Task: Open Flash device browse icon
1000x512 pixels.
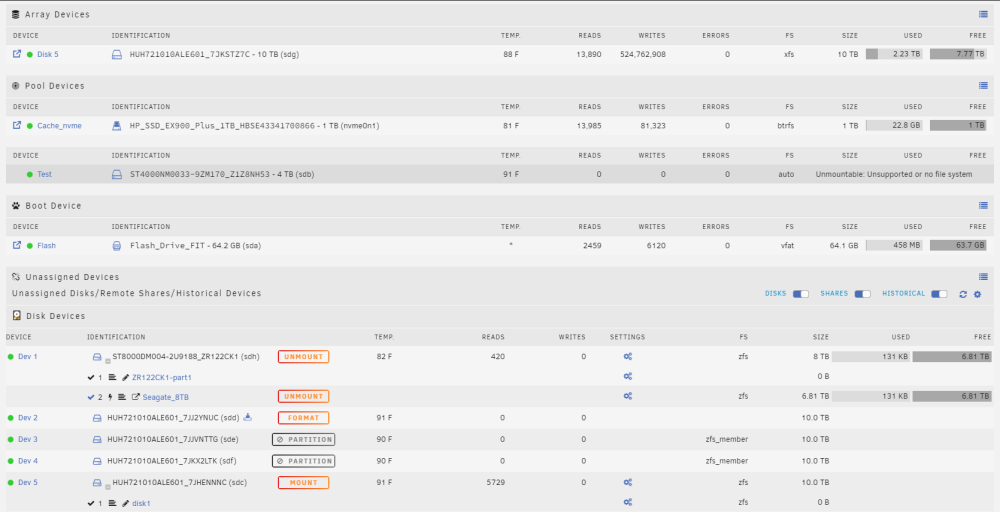Action: click(x=17, y=245)
